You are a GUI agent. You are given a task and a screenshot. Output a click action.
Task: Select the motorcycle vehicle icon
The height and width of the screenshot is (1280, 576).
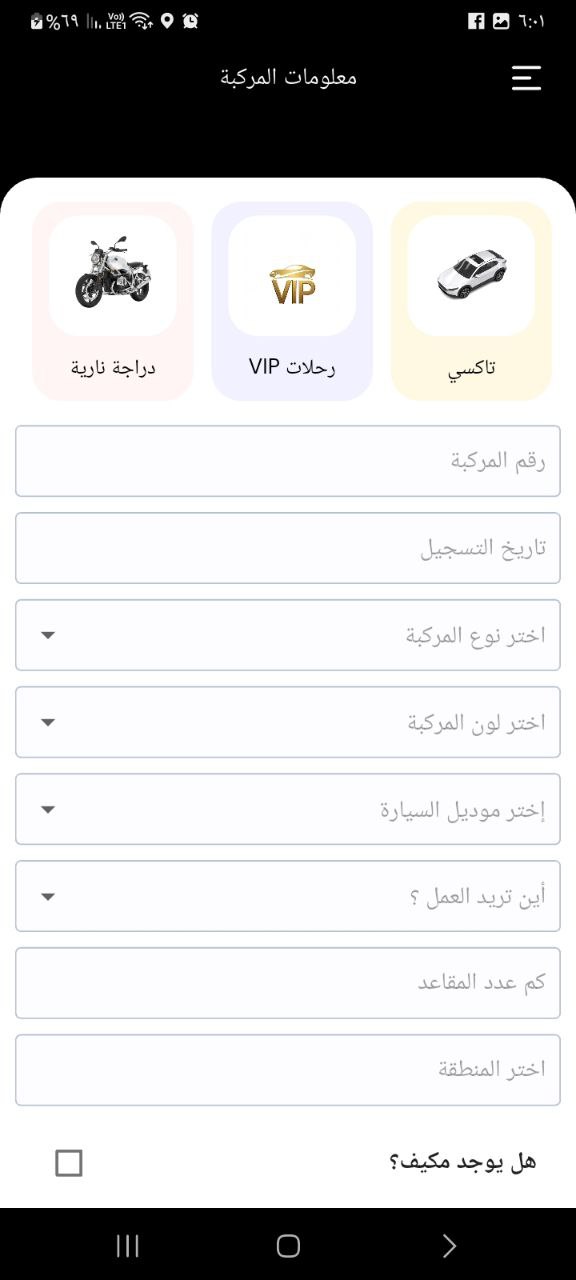coord(112,275)
